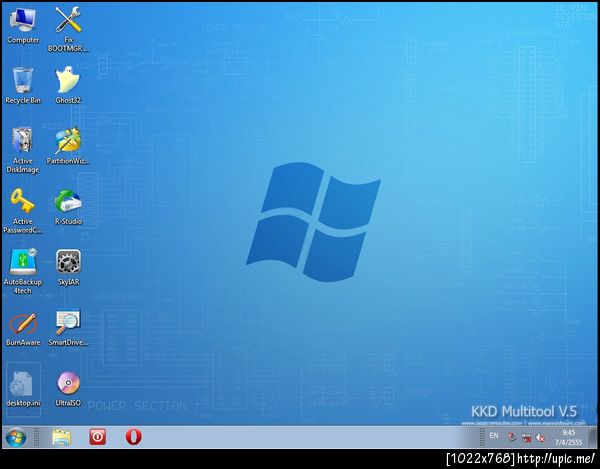Open AutoBackup 4tech shortcut
This screenshot has width=600, height=469.
[x=23, y=271]
